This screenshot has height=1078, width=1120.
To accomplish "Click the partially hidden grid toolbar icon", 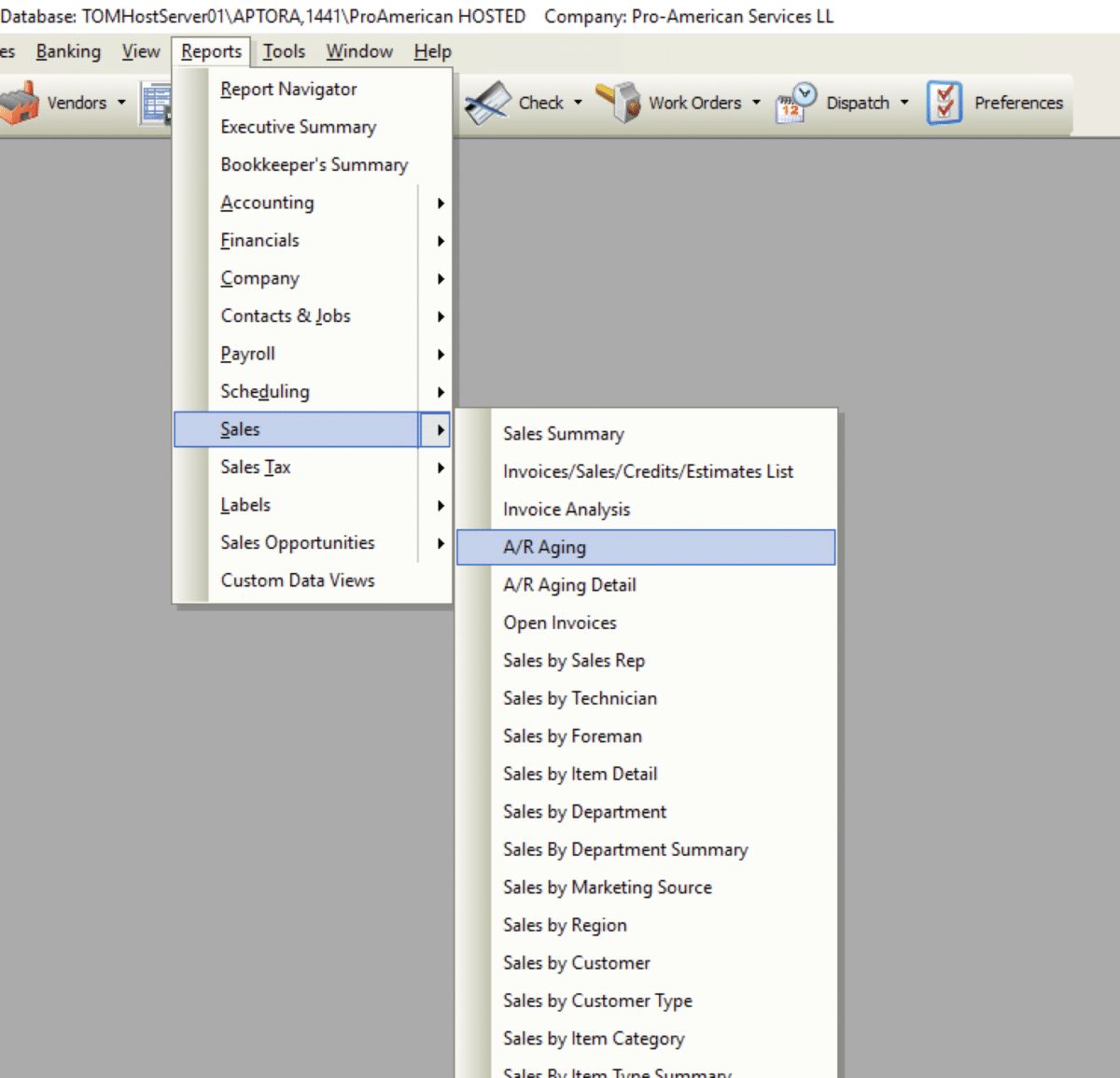I will pyautogui.click(x=155, y=103).
